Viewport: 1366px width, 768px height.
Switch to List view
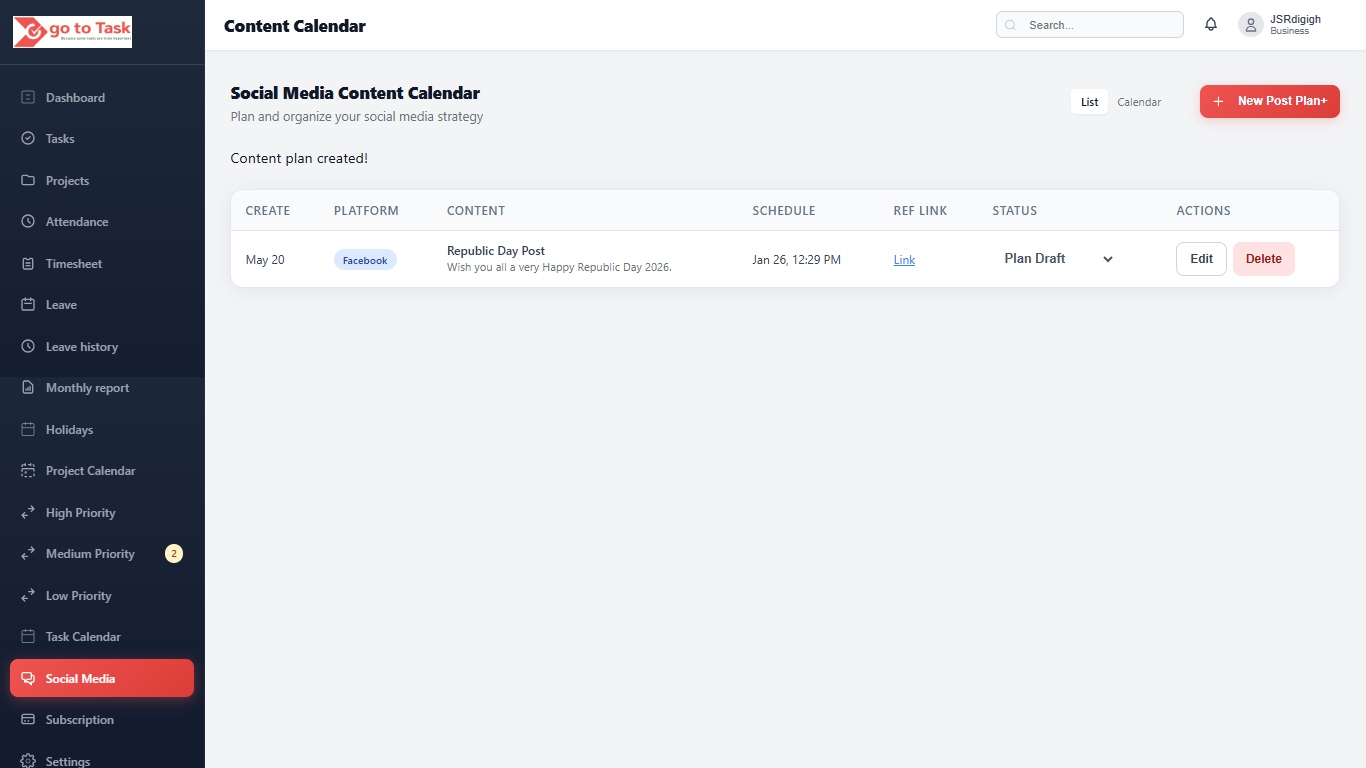1089,102
